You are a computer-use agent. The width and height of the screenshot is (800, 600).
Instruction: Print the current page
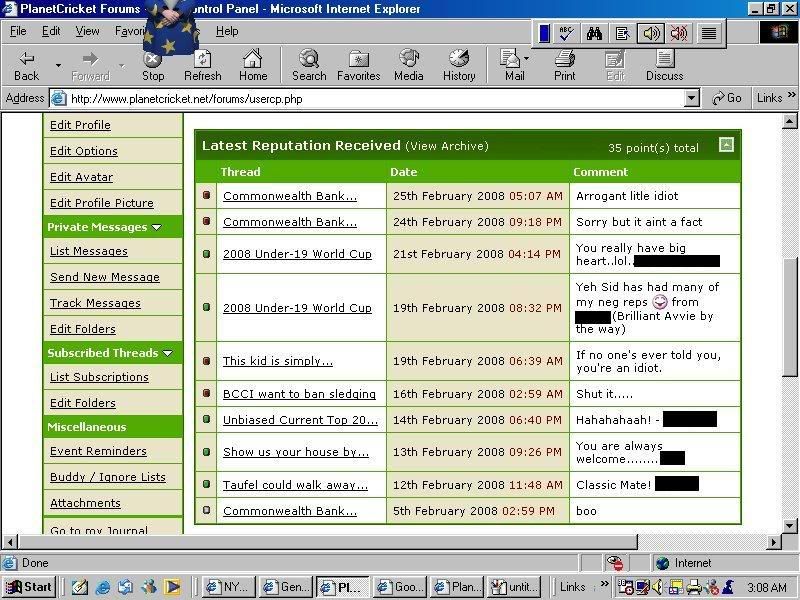(x=564, y=66)
